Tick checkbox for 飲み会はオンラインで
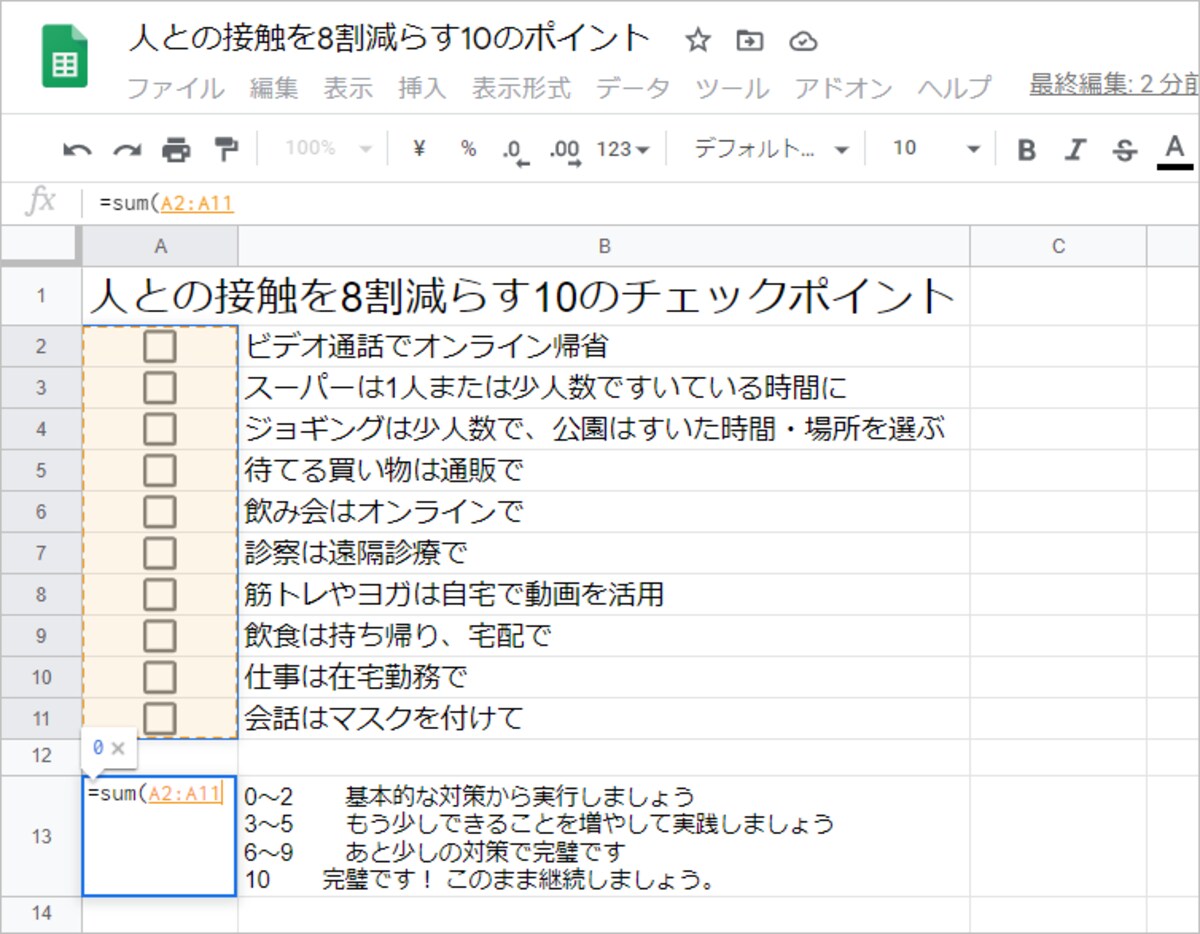1200x934 pixels. click(x=160, y=511)
